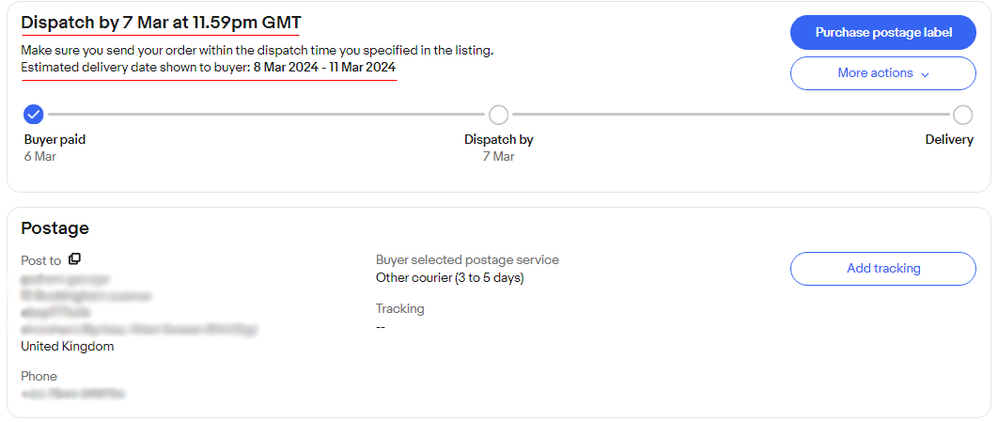Click the Dispatch by step label
Viewport: 998px width, 422px height.
point(498,140)
